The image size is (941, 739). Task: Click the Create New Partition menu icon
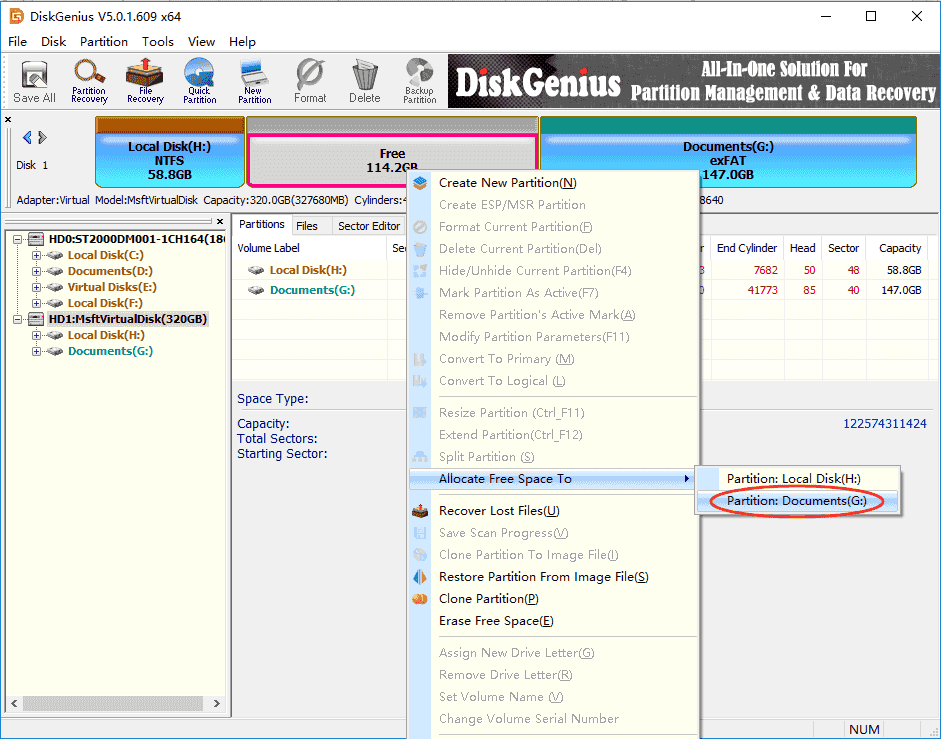[x=420, y=182]
